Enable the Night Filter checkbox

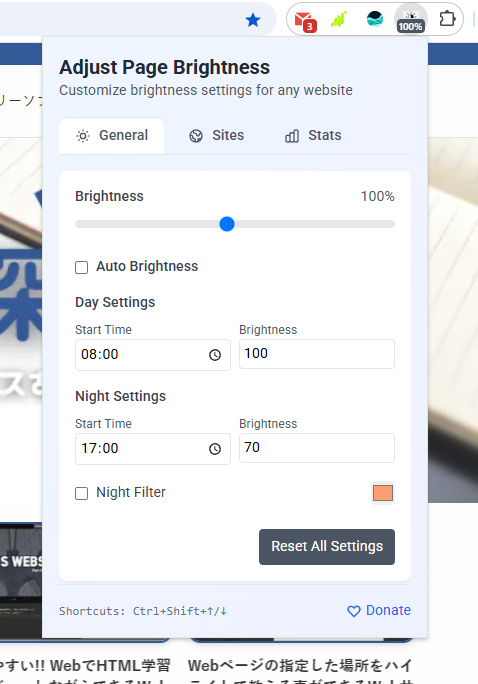tap(82, 493)
